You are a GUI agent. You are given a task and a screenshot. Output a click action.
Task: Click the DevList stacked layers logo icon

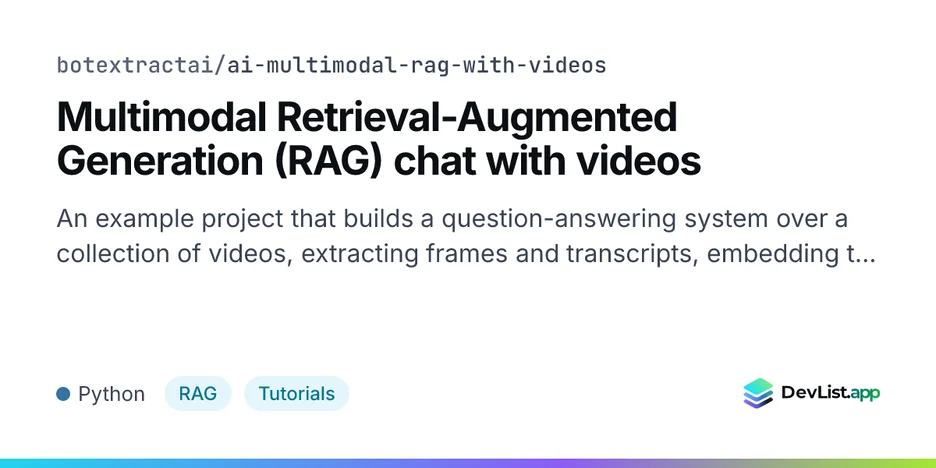758,393
